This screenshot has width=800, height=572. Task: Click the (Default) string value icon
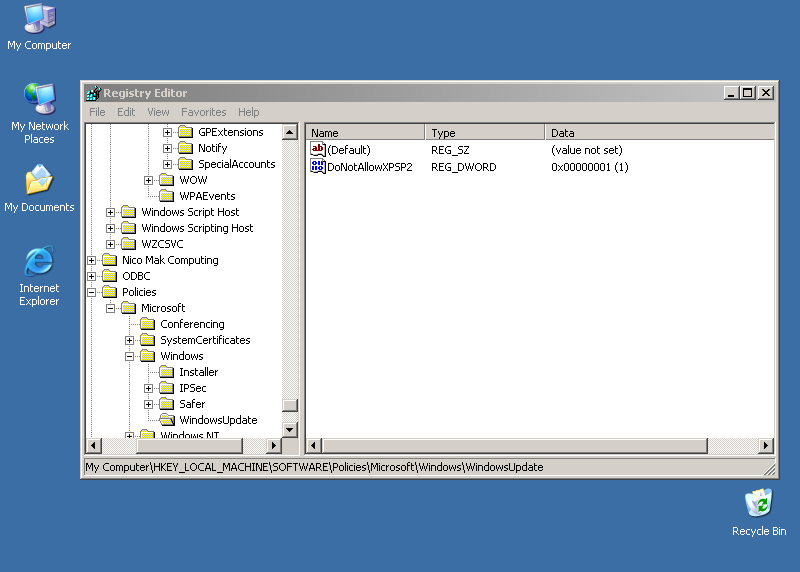(318, 150)
